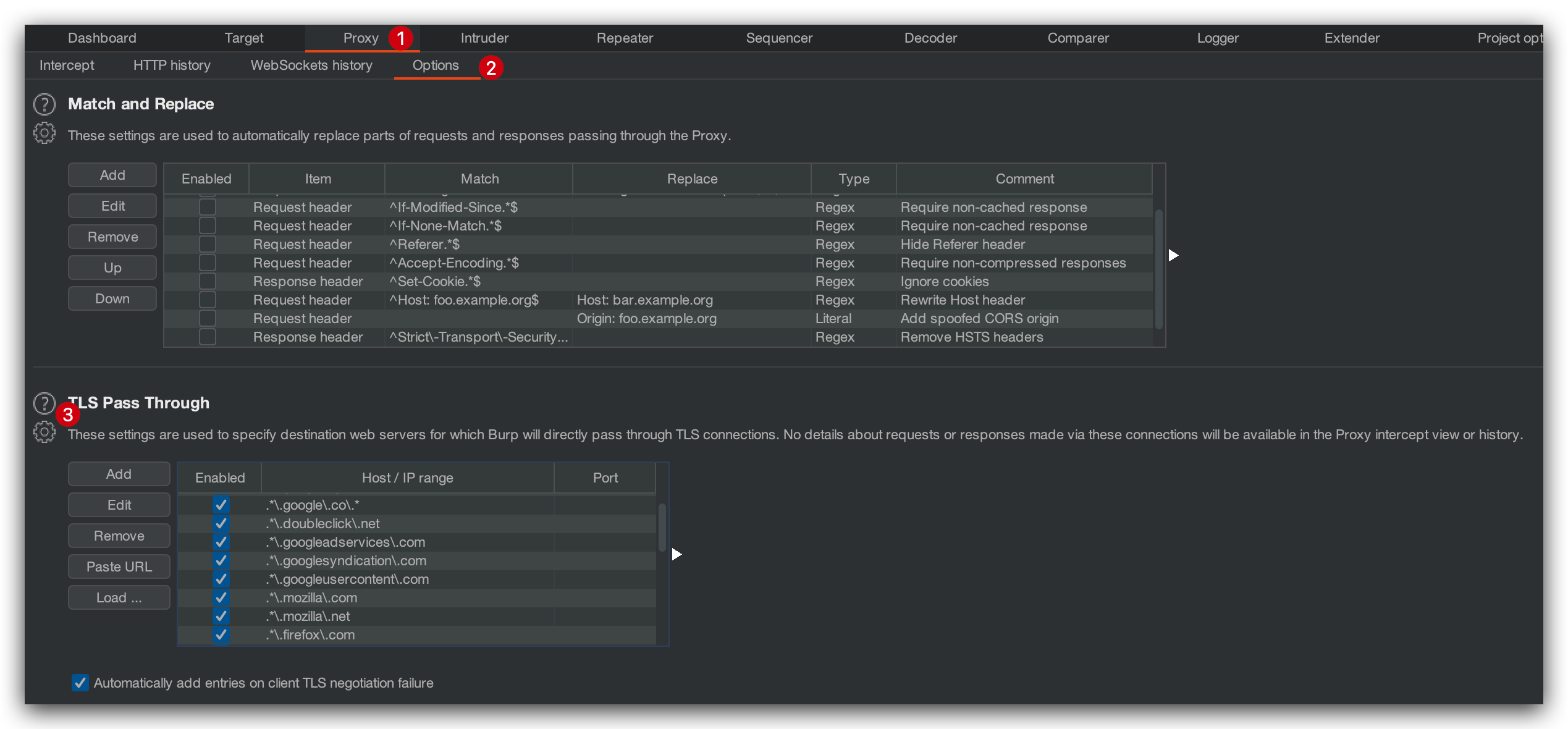Viewport: 1568px width, 729px height.
Task: Click red badge number 1 on Proxy tab
Action: pos(400,38)
